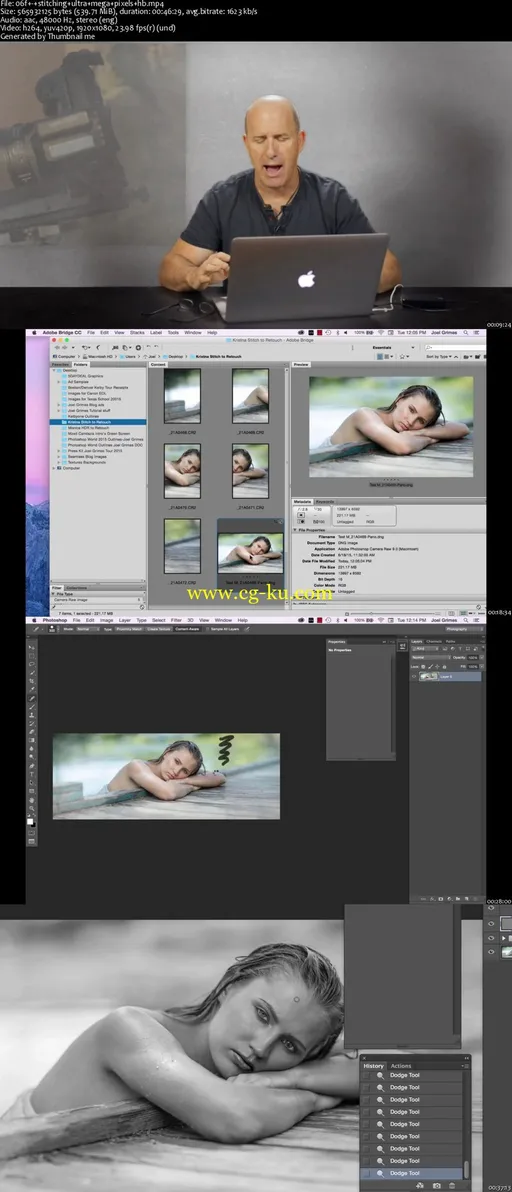
Task: Open the Filter menu in Photoshop
Action: click(x=176, y=620)
